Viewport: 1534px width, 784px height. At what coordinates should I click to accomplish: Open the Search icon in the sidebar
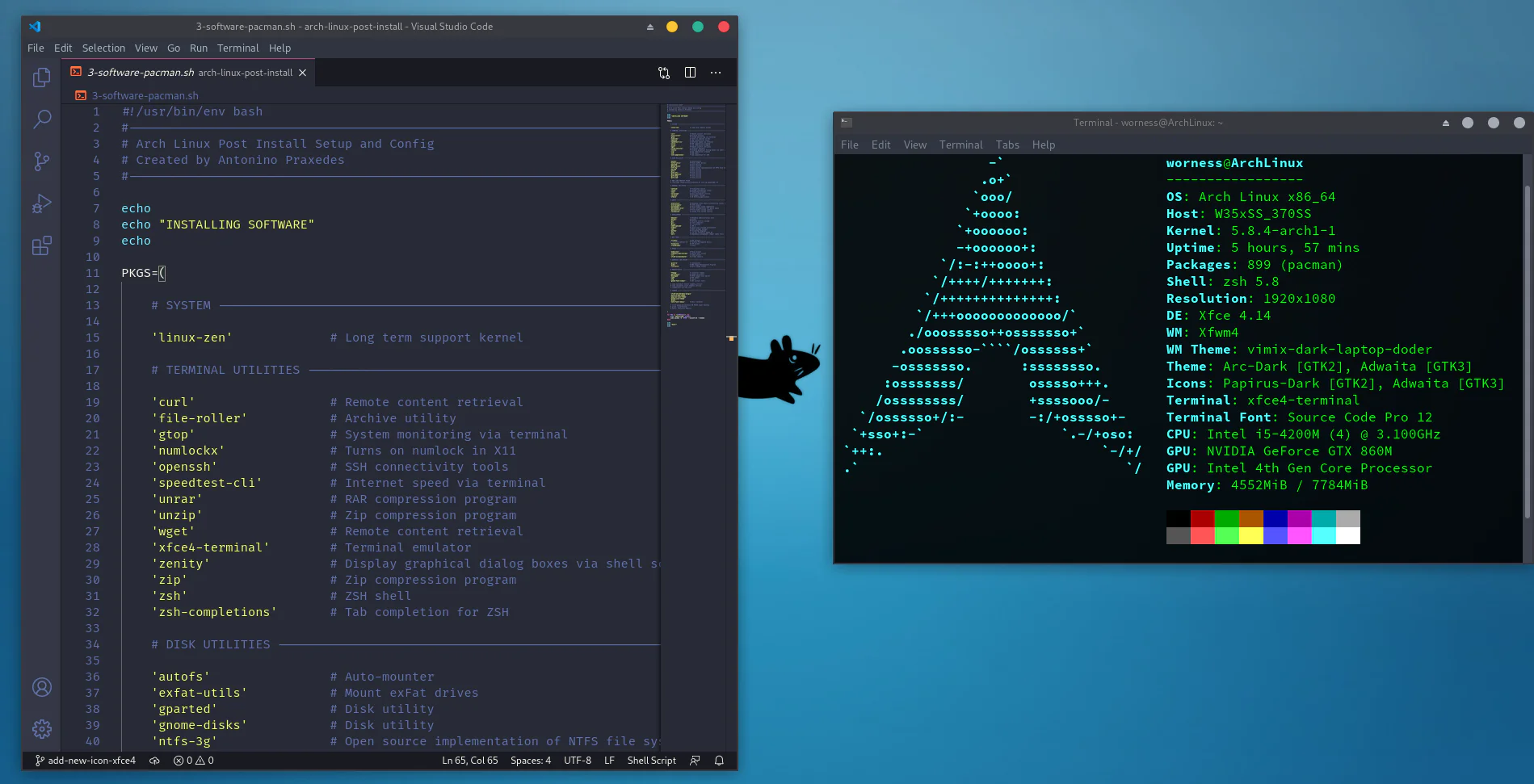click(41, 119)
